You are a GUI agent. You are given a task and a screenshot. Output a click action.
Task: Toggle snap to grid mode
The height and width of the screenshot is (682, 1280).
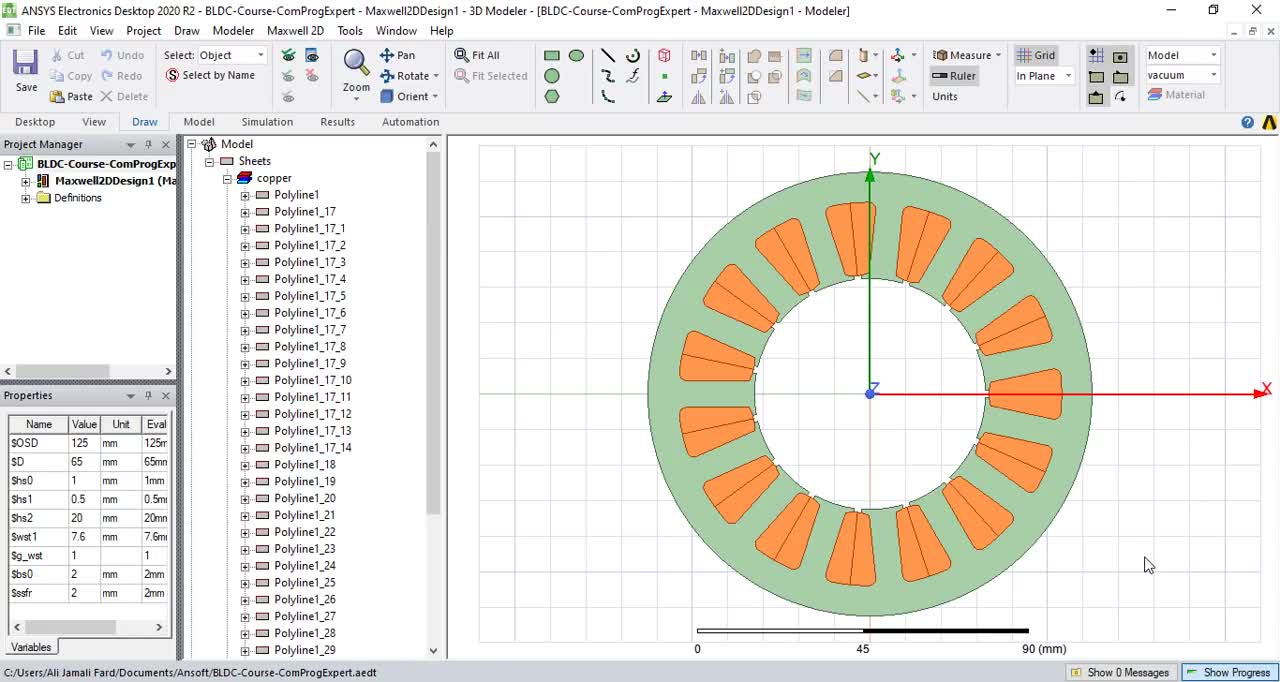point(1096,56)
